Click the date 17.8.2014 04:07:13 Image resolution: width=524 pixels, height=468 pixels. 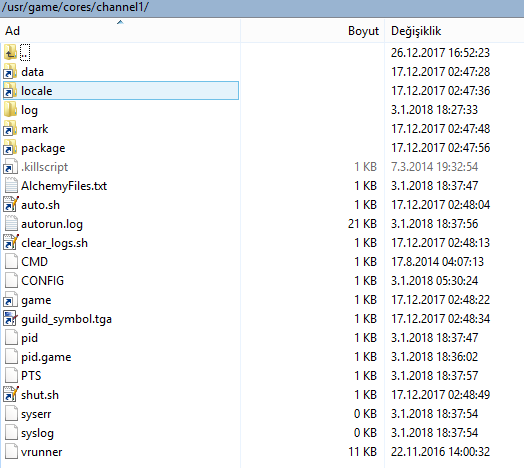pyautogui.click(x=437, y=262)
